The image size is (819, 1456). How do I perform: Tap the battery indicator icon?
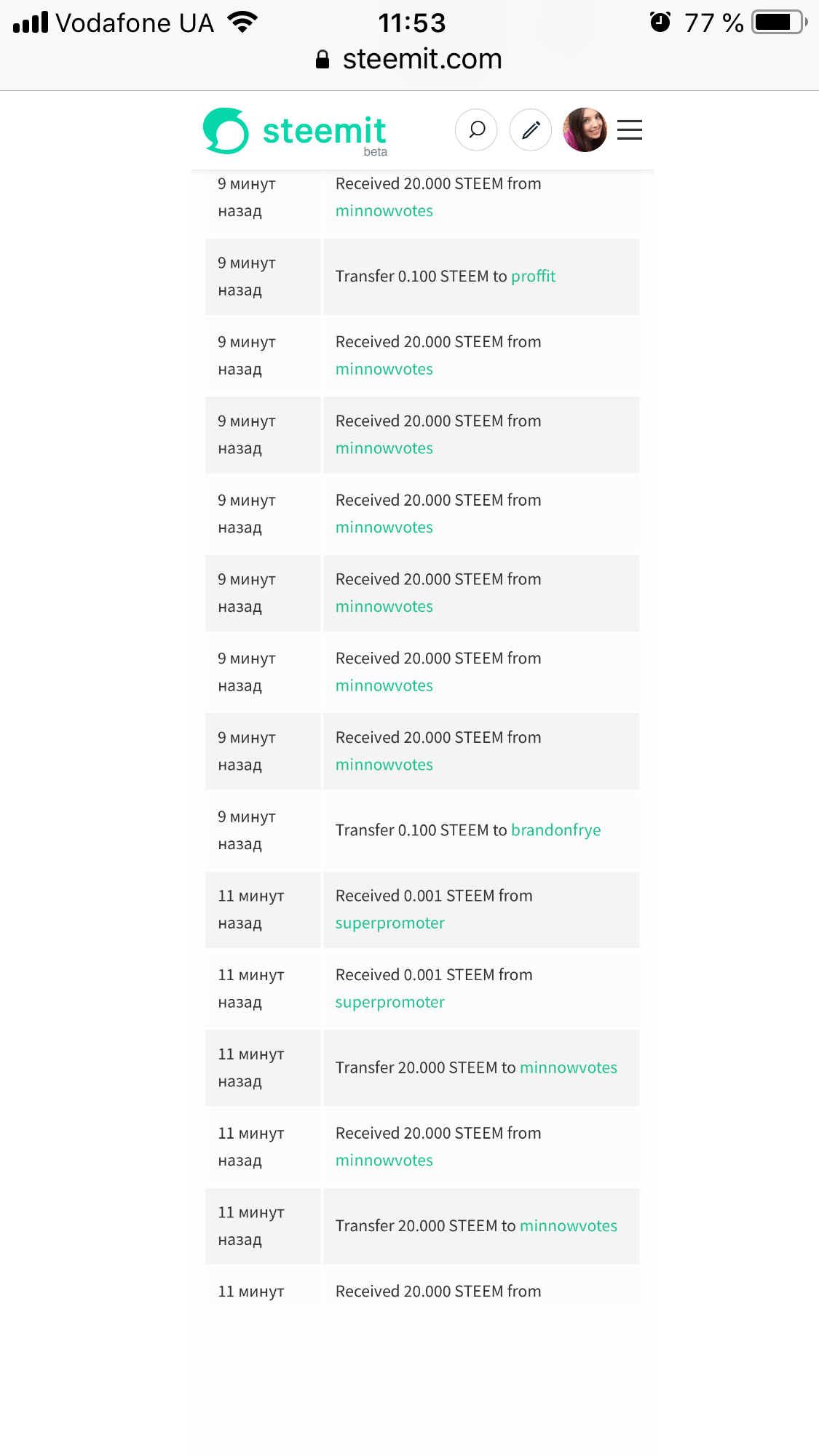(779, 23)
